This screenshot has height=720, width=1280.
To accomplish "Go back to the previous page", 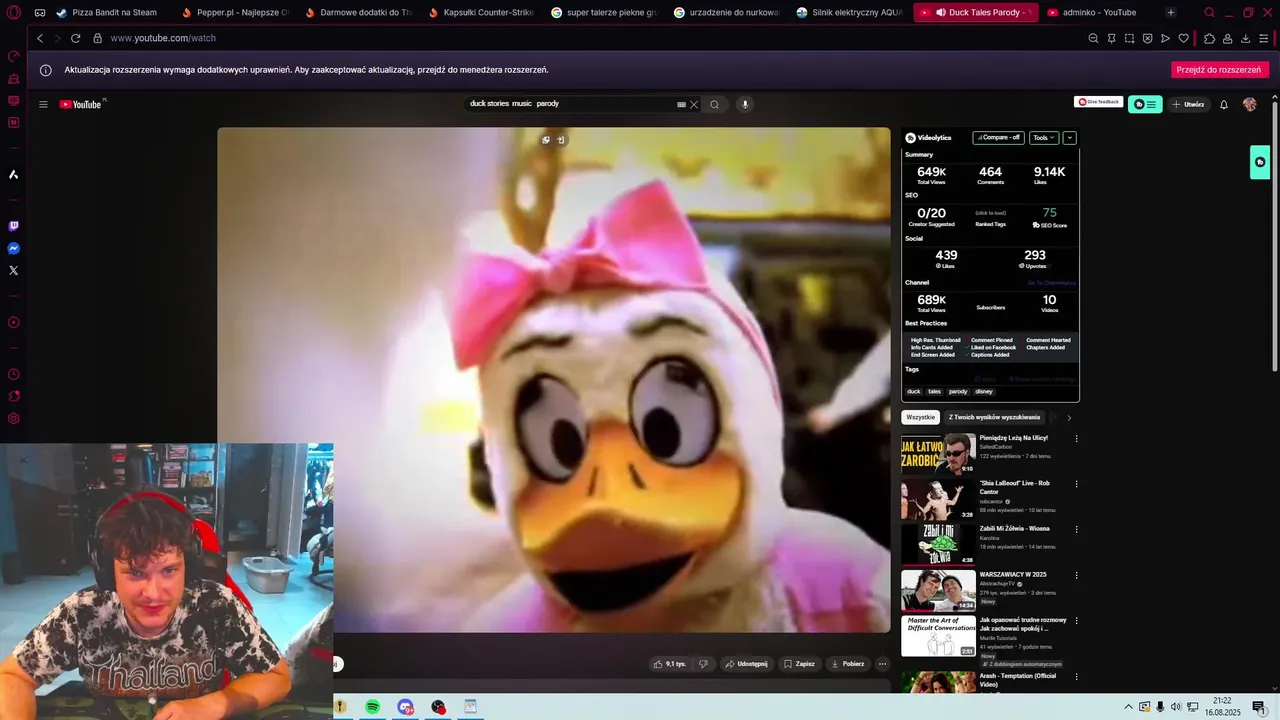I will (40, 38).
